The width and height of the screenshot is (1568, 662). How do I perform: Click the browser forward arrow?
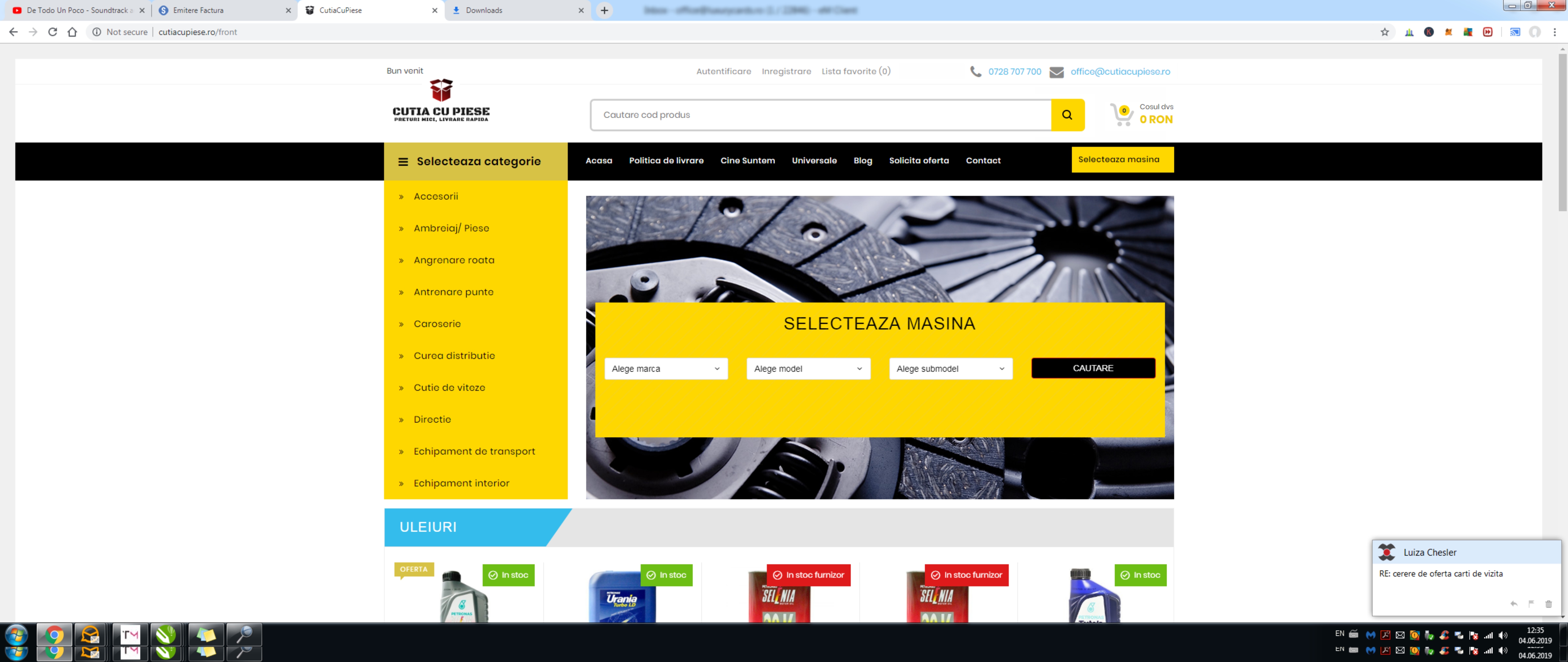[33, 32]
